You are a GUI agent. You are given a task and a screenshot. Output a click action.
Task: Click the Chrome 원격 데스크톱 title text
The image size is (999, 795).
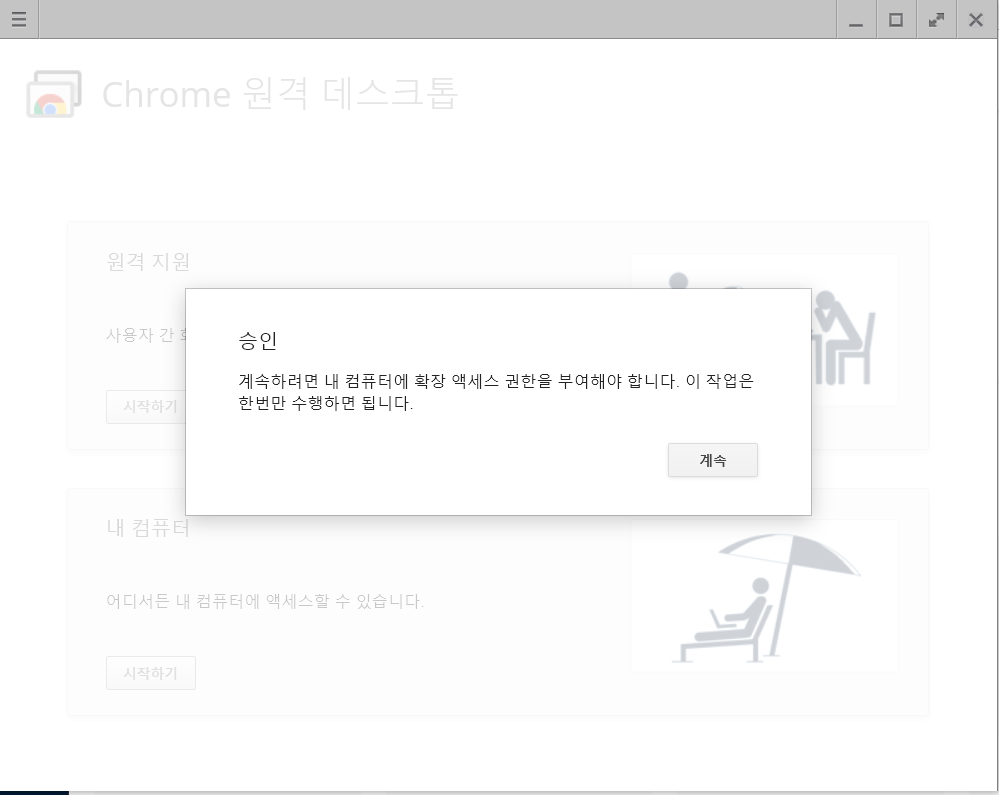[x=280, y=94]
